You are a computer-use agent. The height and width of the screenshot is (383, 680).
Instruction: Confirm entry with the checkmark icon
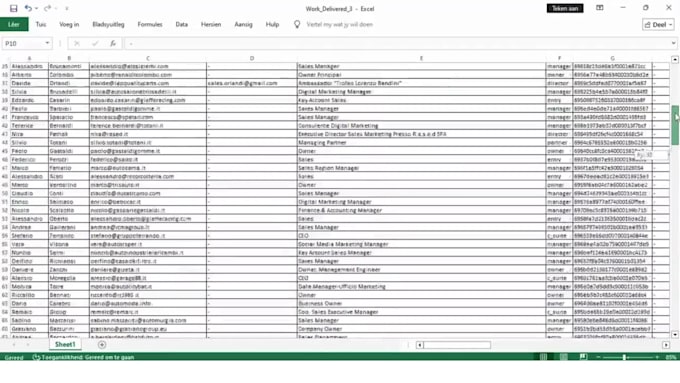tap(95, 43)
